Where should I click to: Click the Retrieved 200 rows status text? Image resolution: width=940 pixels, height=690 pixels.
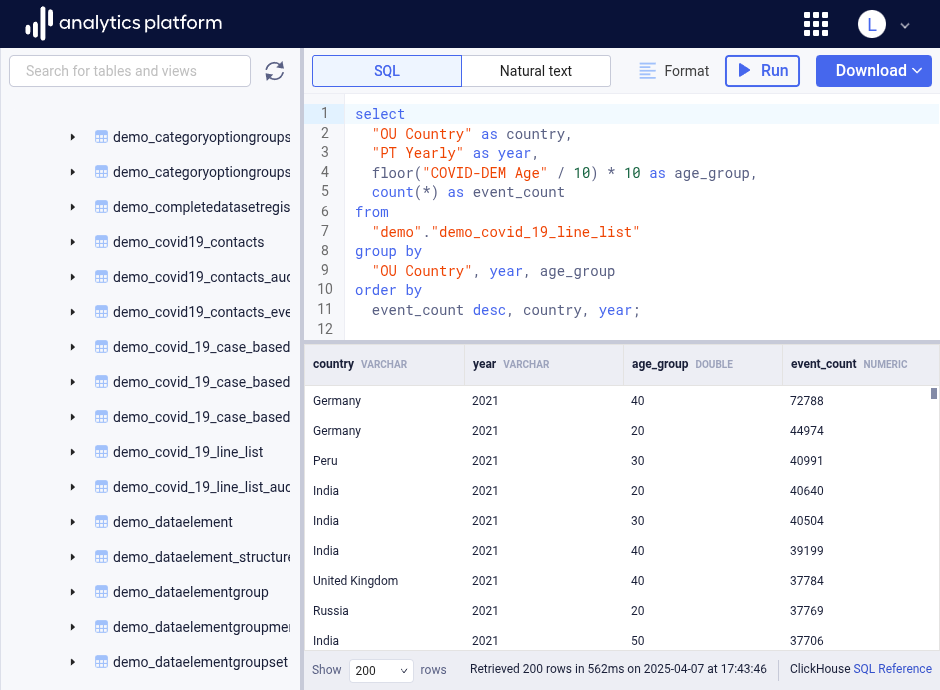(x=618, y=669)
